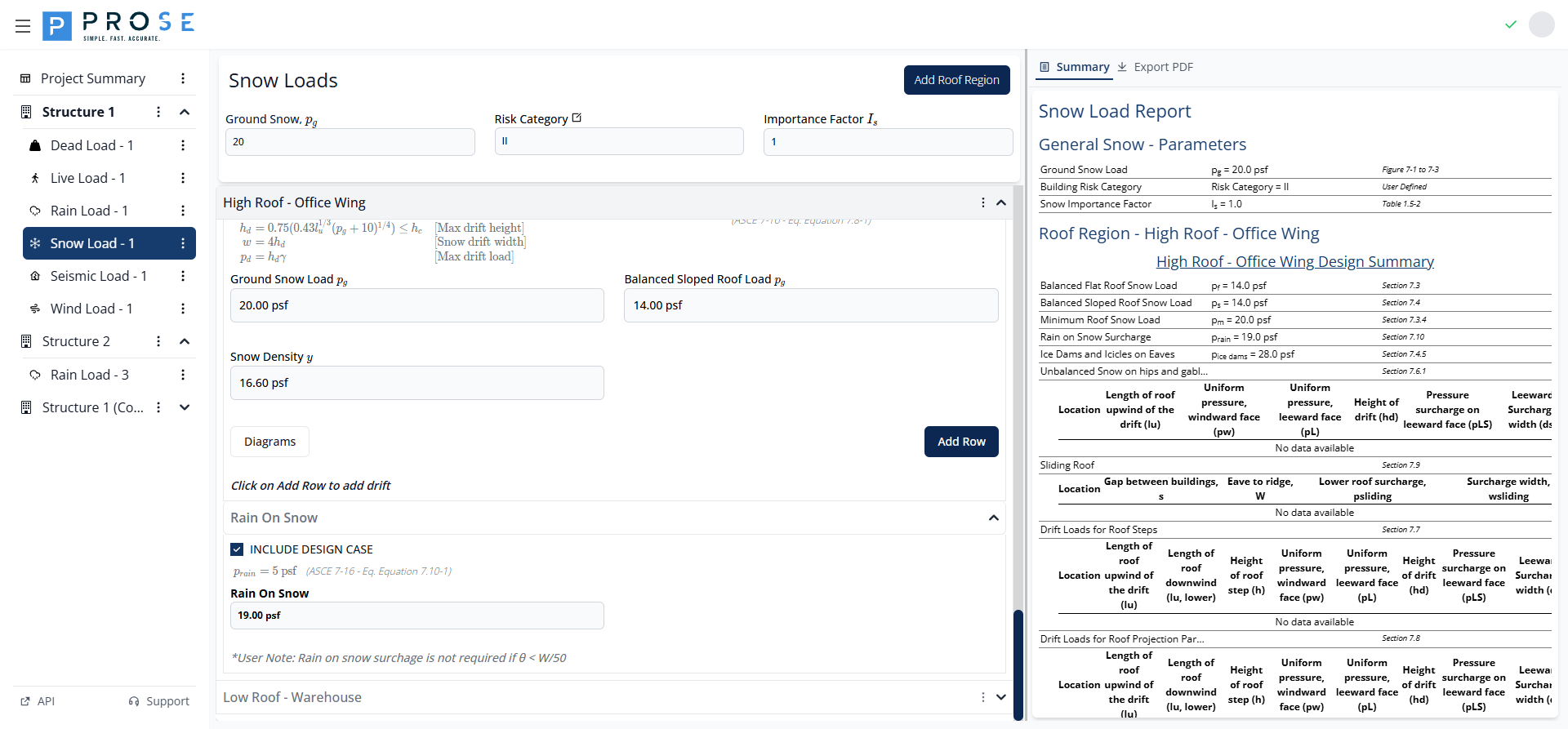Uncheck Include Design Case checkbox
This screenshot has width=1568, height=729.
click(237, 549)
